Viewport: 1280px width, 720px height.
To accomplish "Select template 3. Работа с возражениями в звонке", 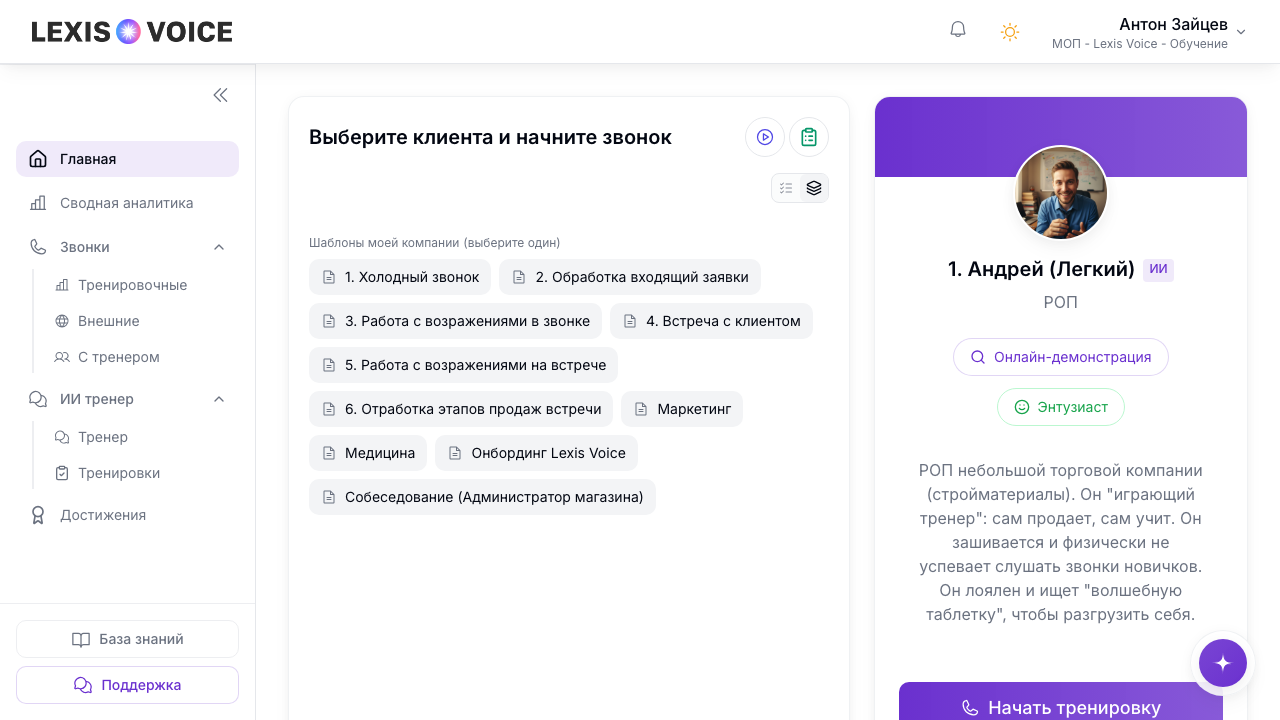I will pos(455,321).
